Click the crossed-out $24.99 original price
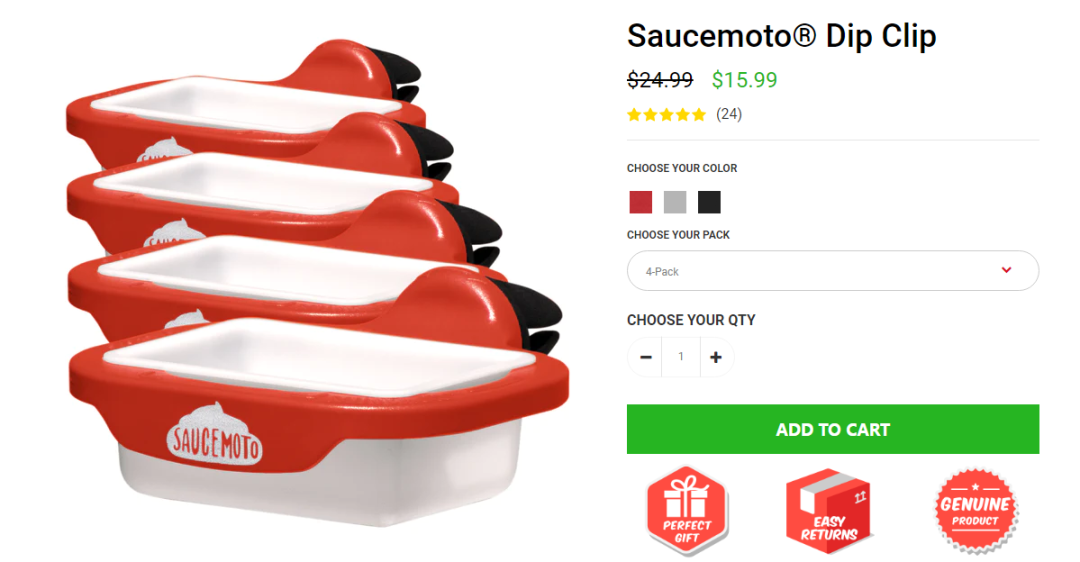1080x562 pixels. click(x=660, y=80)
